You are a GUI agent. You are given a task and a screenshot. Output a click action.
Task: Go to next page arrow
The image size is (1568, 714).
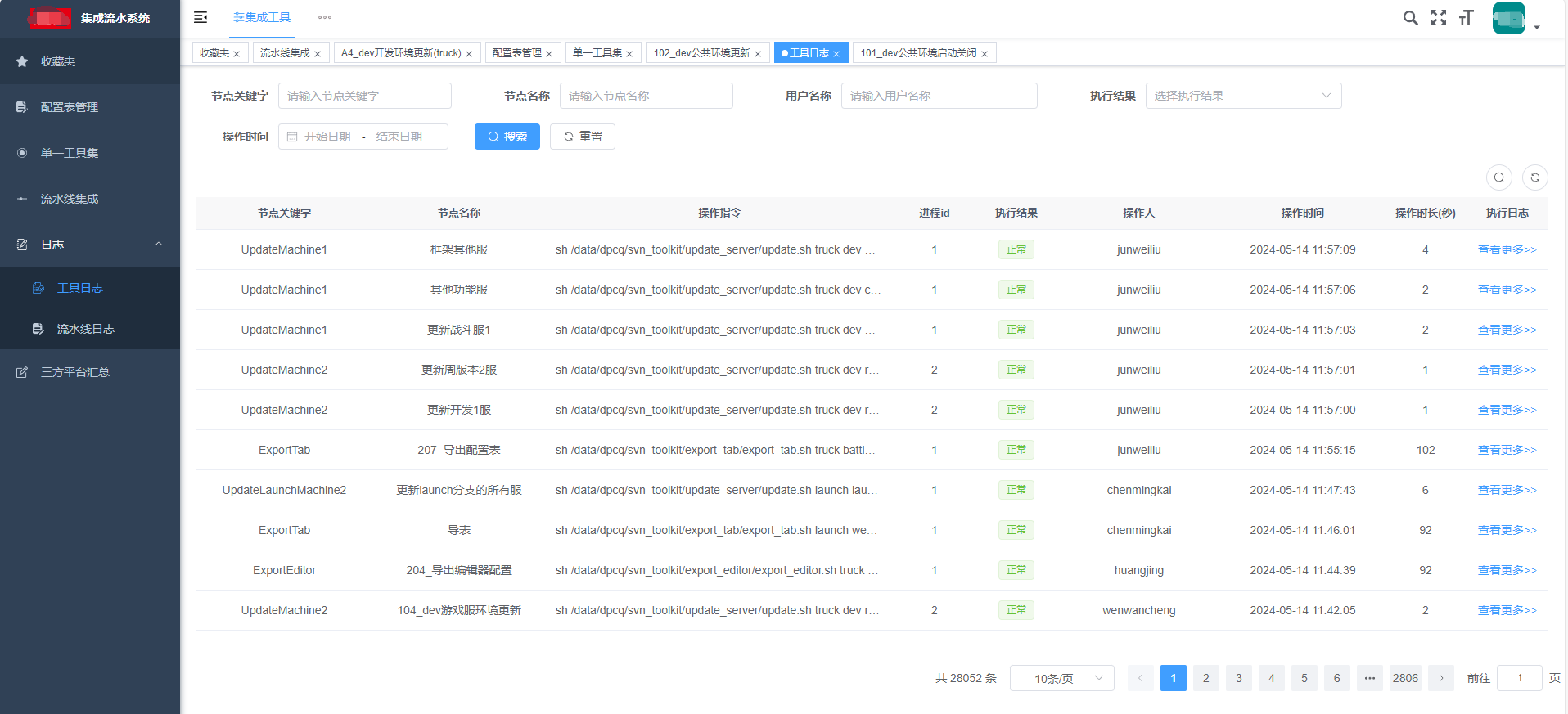1441,678
